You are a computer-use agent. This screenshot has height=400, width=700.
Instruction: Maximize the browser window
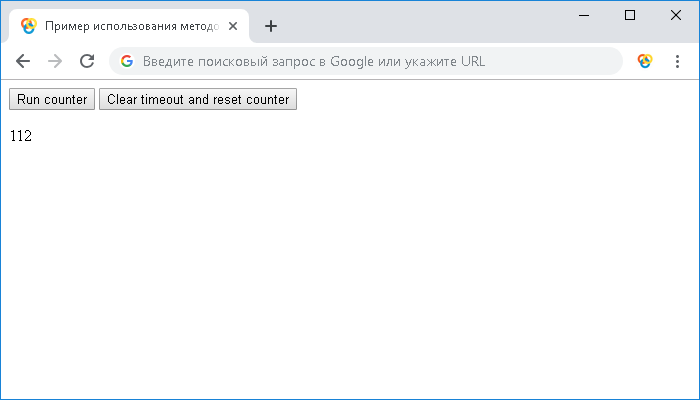point(630,15)
